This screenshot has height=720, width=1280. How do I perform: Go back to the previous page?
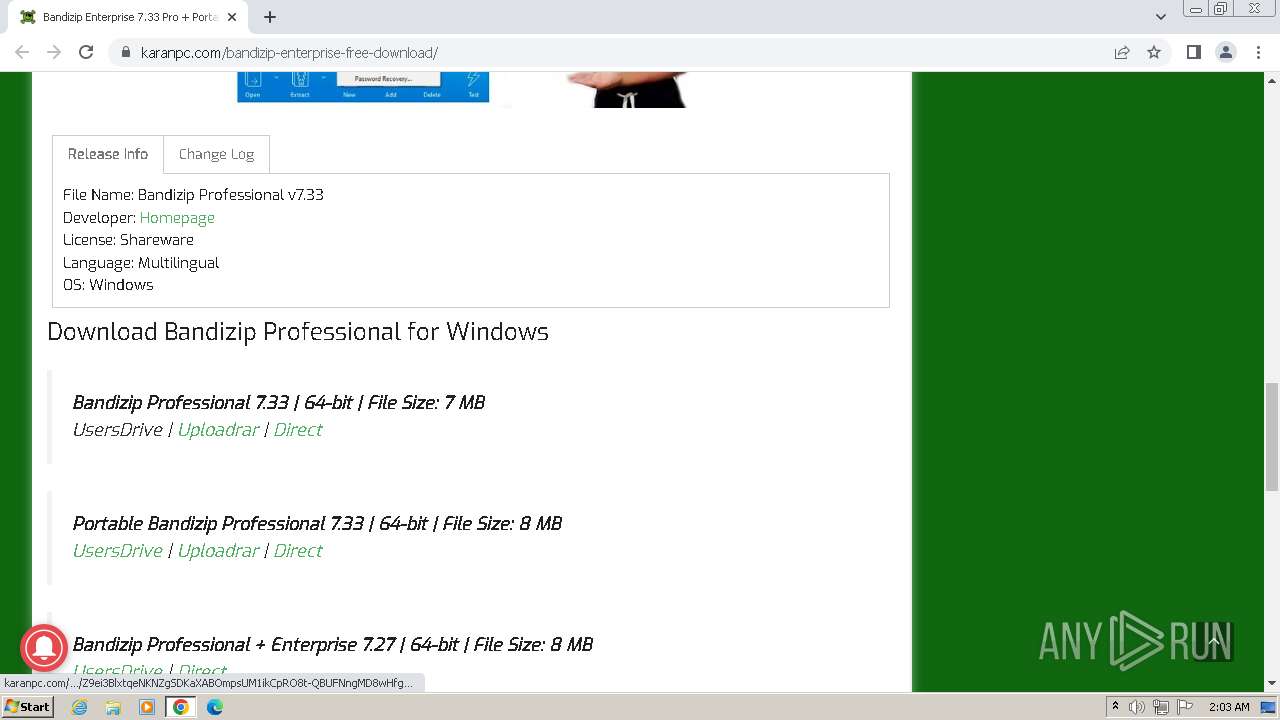tap(22, 52)
